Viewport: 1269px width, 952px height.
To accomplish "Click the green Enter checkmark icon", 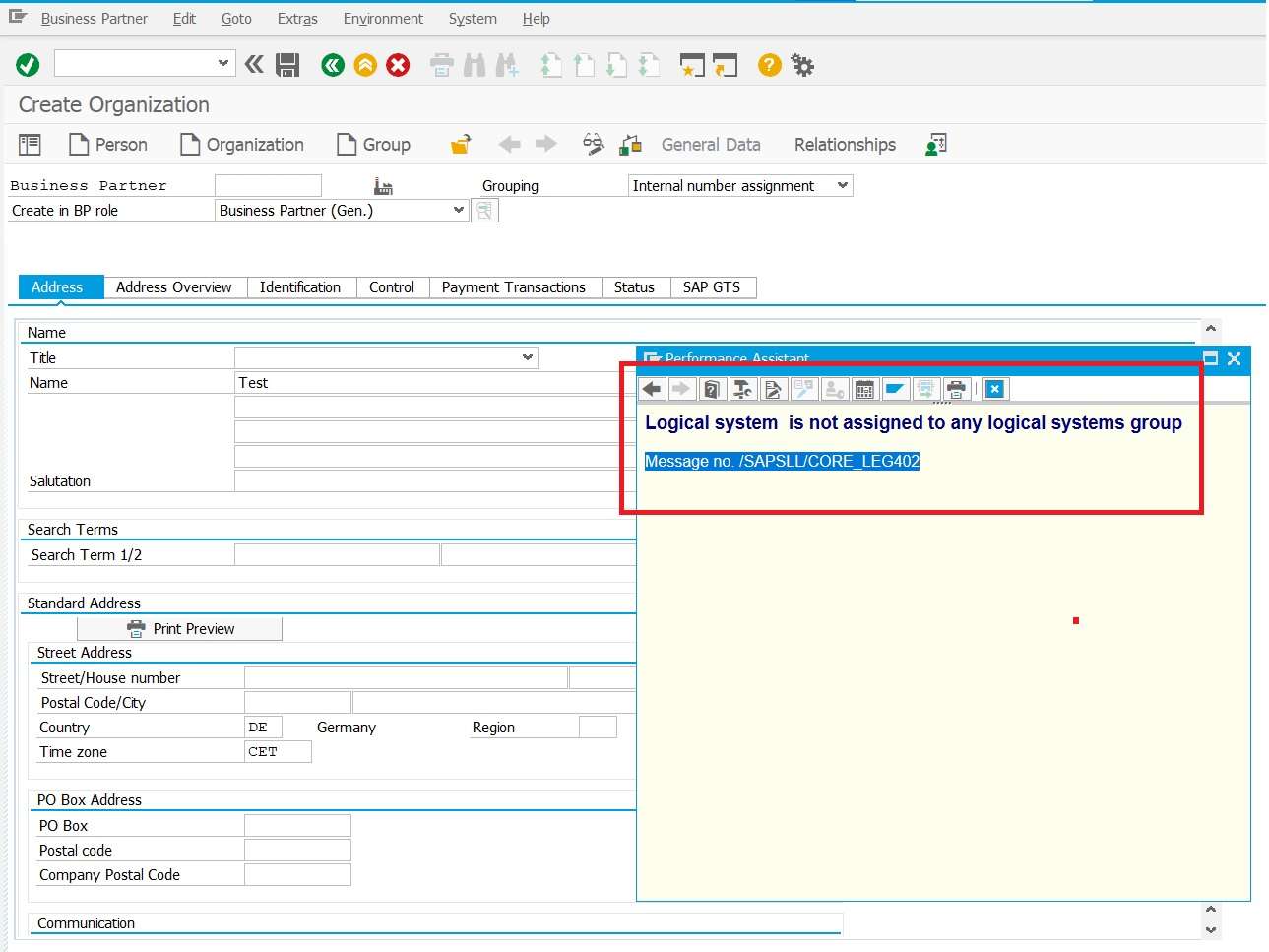I will pyautogui.click(x=28, y=65).
